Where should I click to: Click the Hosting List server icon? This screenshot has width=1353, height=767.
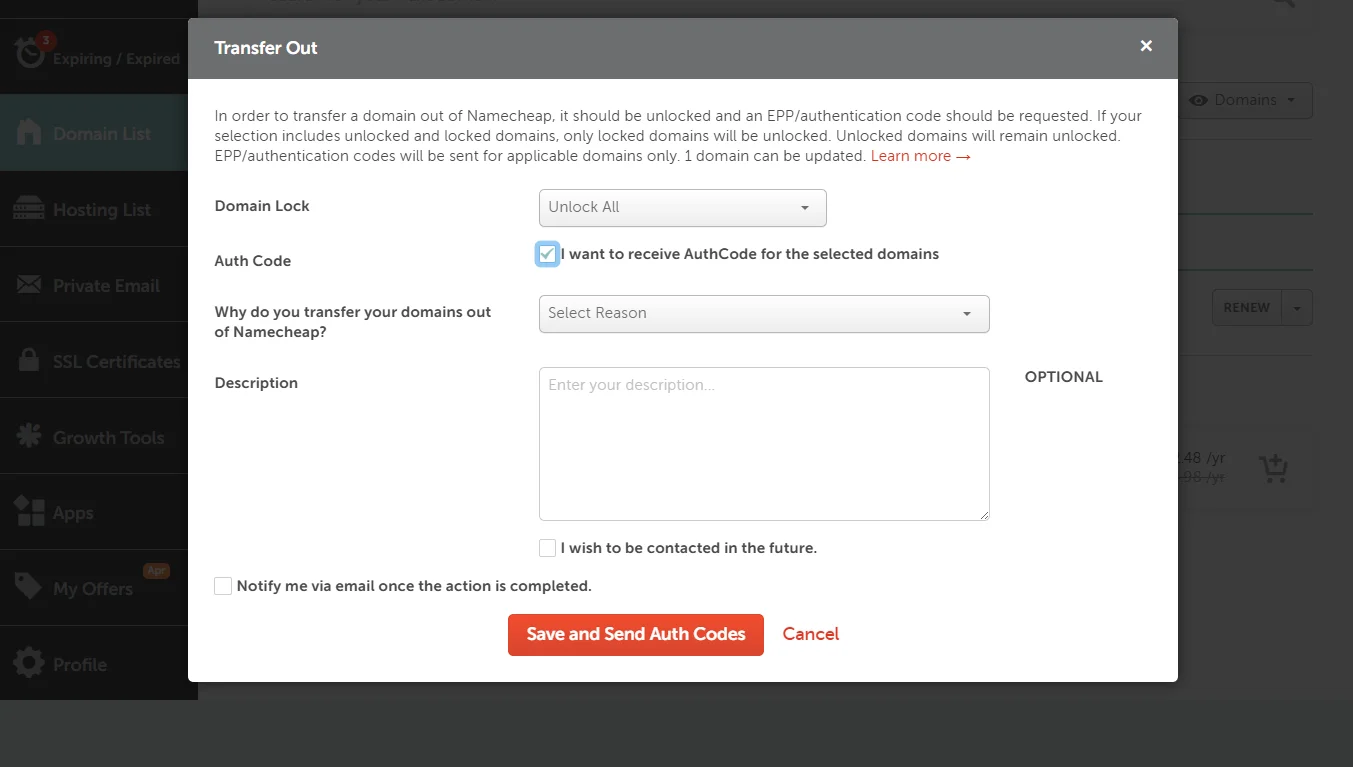[29, 208]
